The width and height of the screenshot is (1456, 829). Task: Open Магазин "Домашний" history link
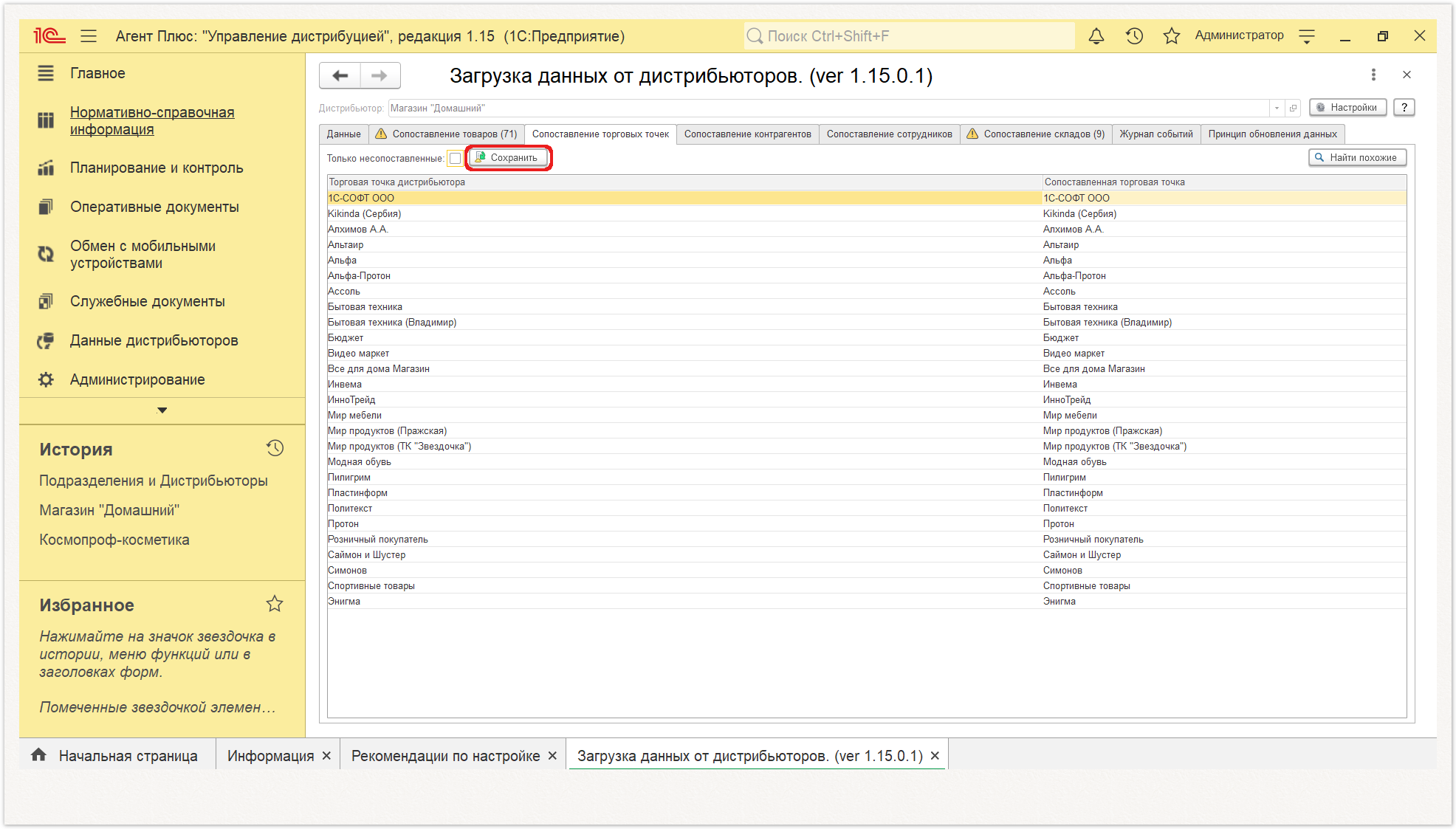[109, 510]
